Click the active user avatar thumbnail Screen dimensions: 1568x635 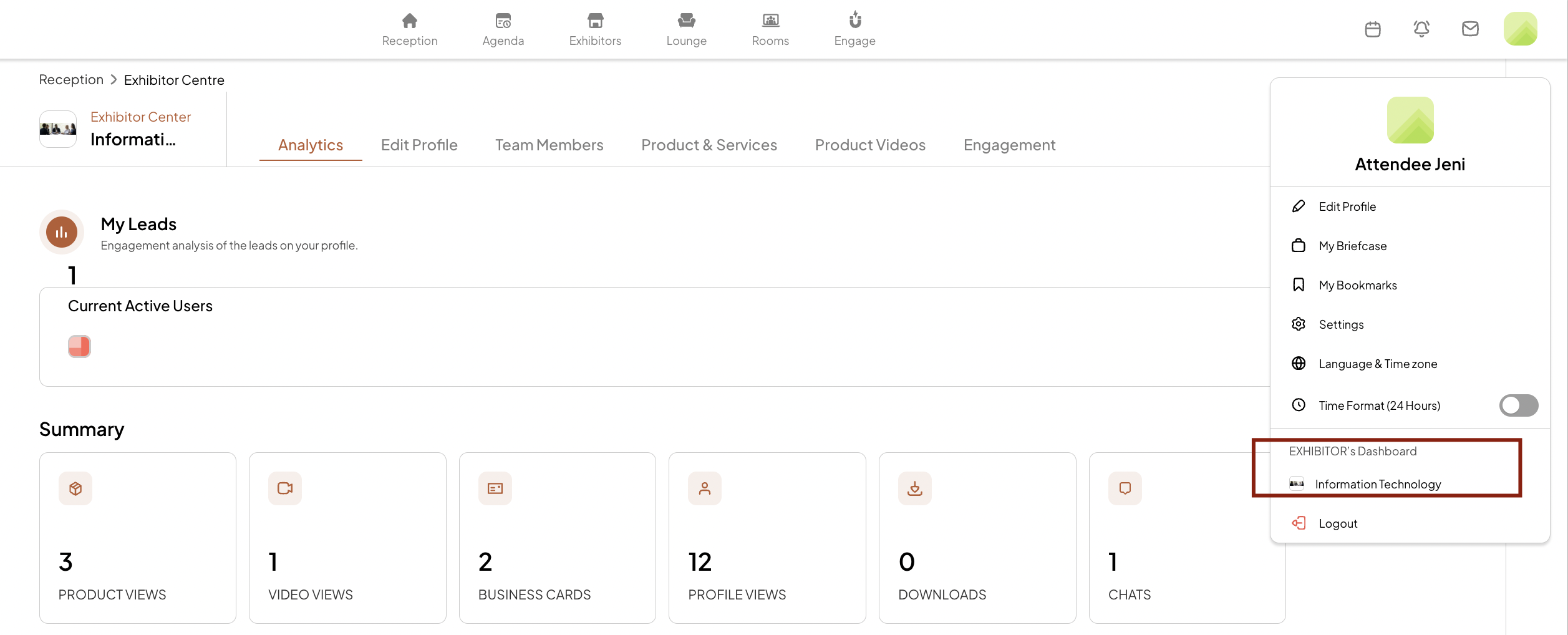point(79,346)
